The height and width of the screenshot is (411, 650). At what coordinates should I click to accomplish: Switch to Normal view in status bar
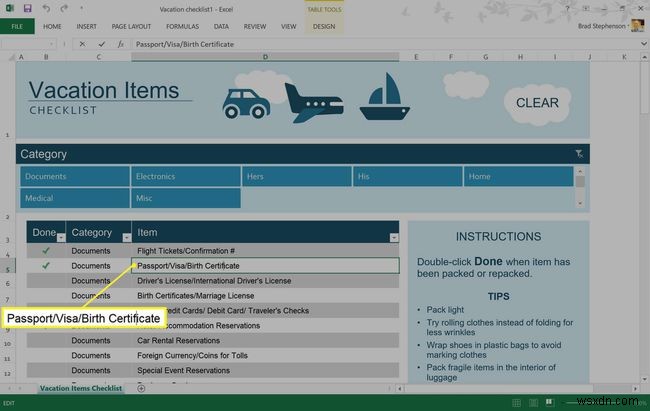(x=517, y=403)
